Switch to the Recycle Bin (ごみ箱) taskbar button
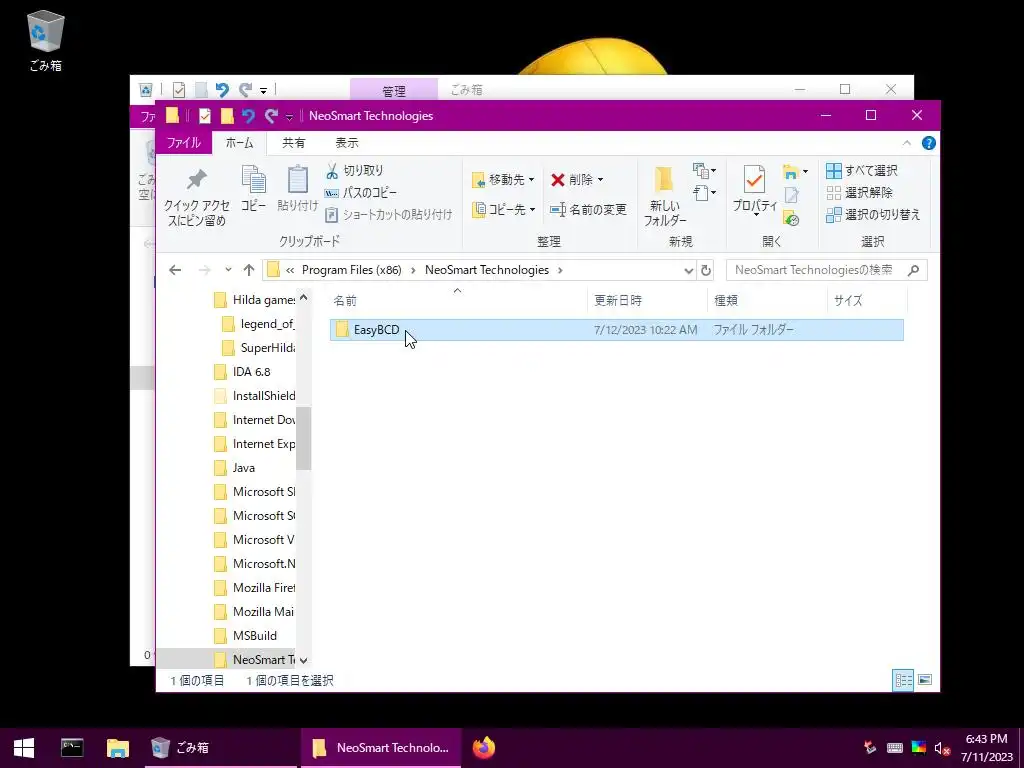The width and height of the screenshot is (1024, 768). tap(221, 747)
